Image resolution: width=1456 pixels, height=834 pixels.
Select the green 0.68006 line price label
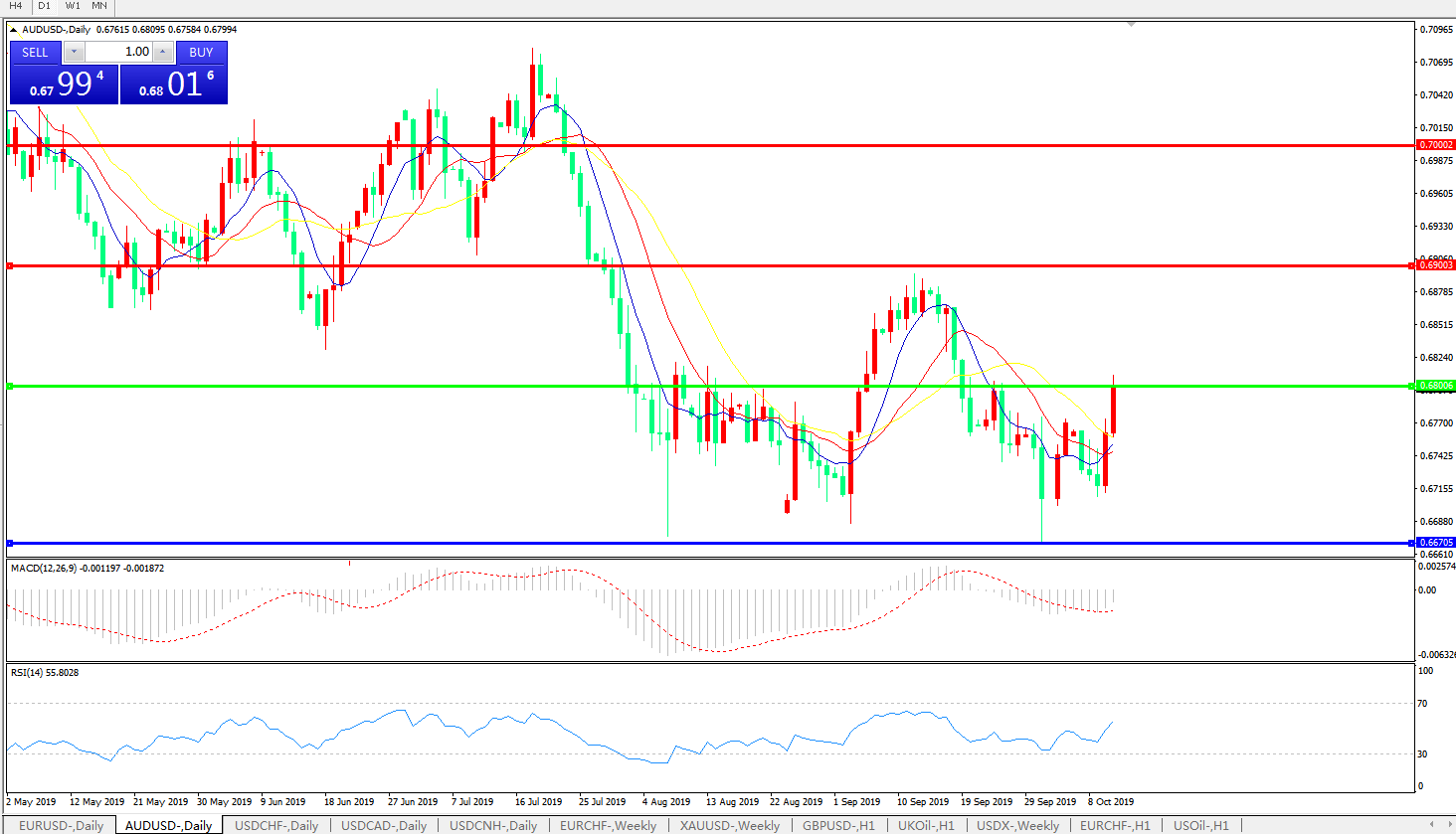tap(1435, 386)
